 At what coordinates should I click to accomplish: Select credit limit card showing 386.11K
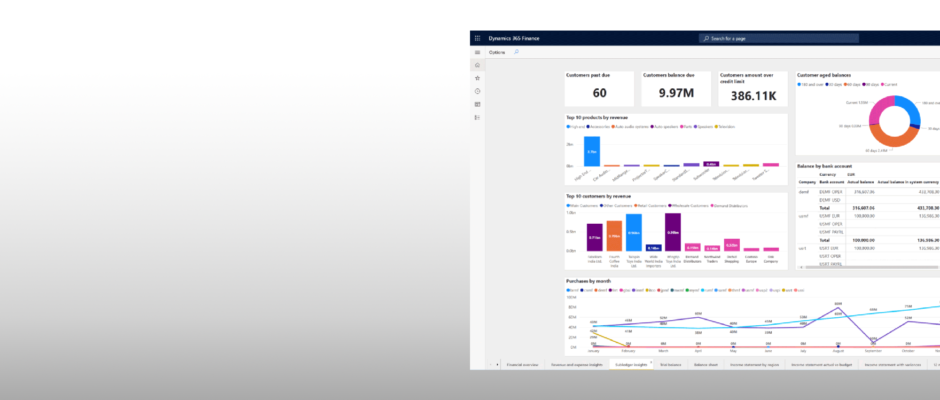click(753, 89)
